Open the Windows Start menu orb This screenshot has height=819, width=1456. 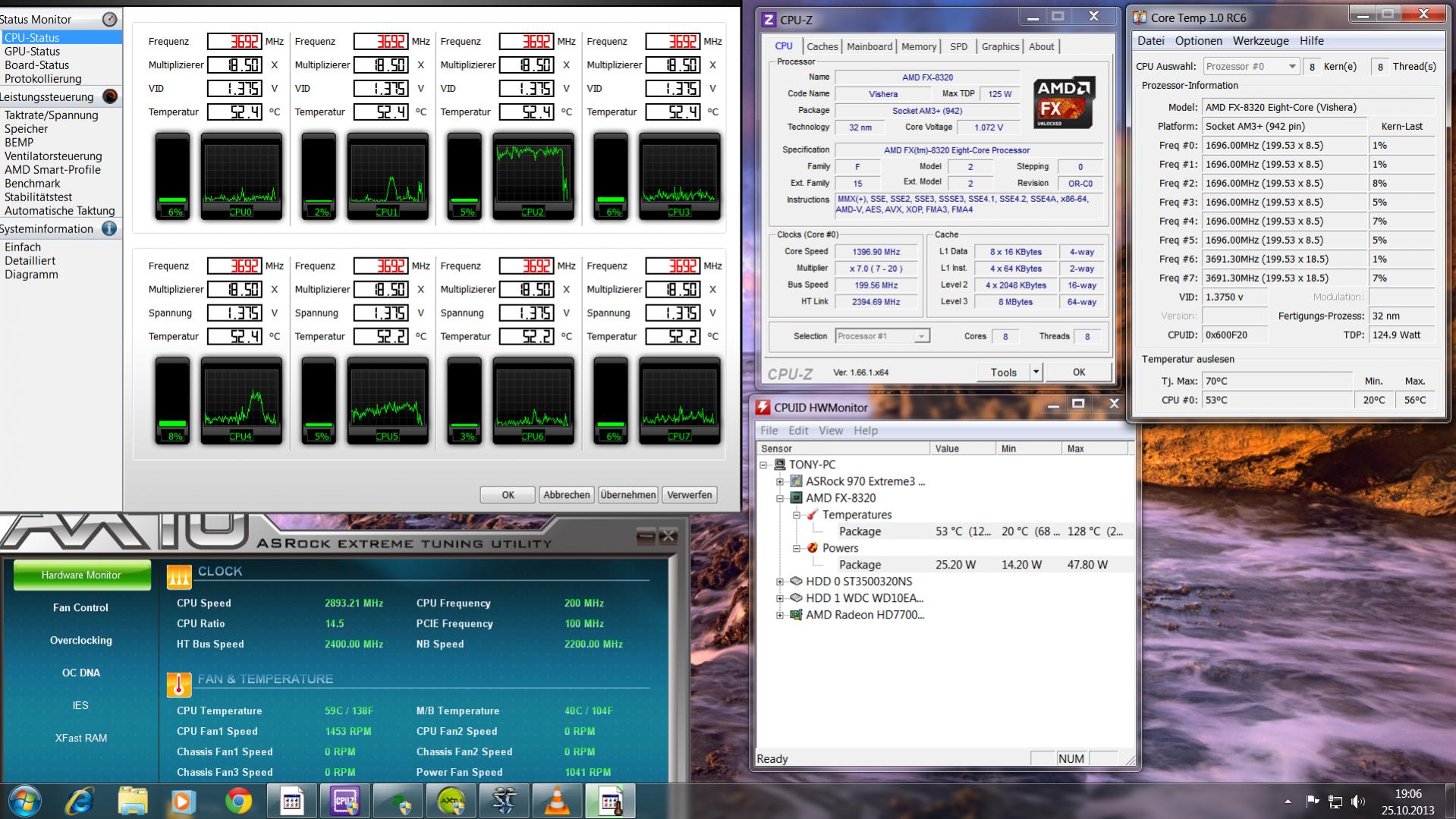pyautogui.click(x=24, y=802)
